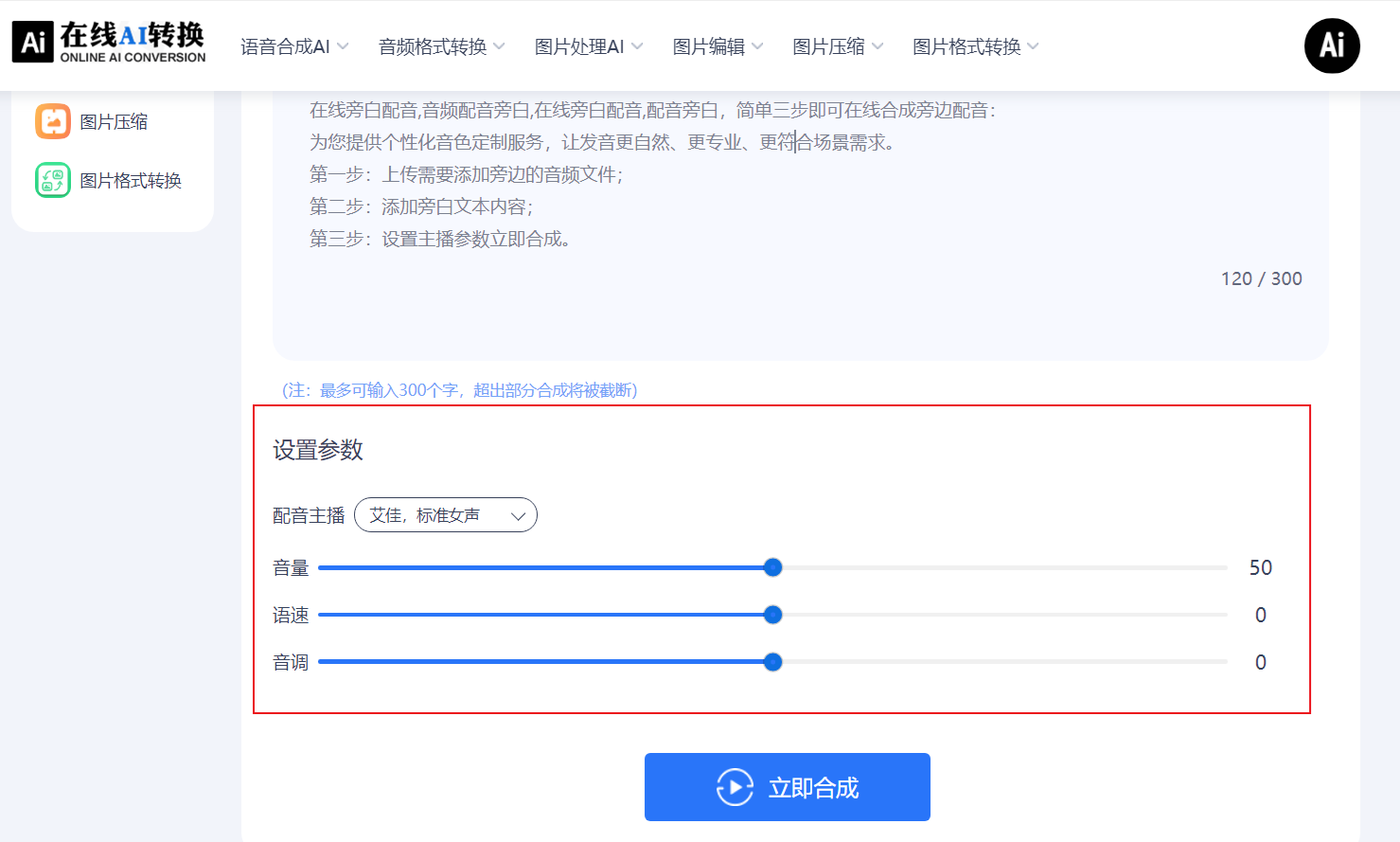Click the green 图片格式转换 sidebar icon
1400x842 pixels.
53,180
